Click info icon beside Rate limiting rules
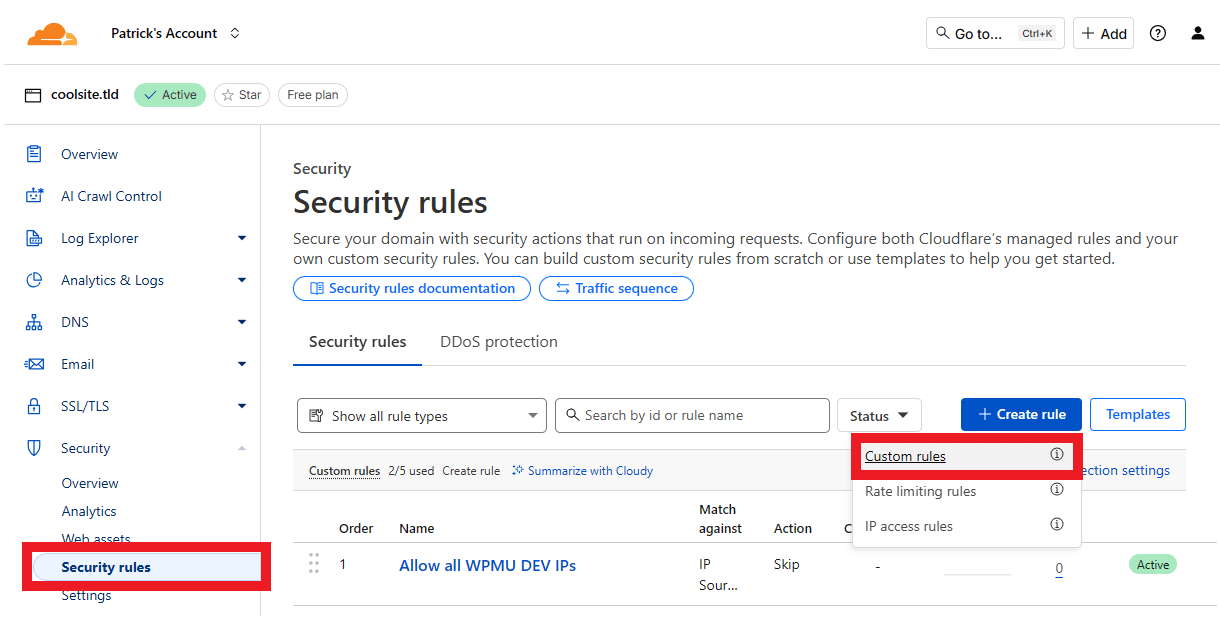Viewport: 1220px width, 639px height. click(1056, 490)
